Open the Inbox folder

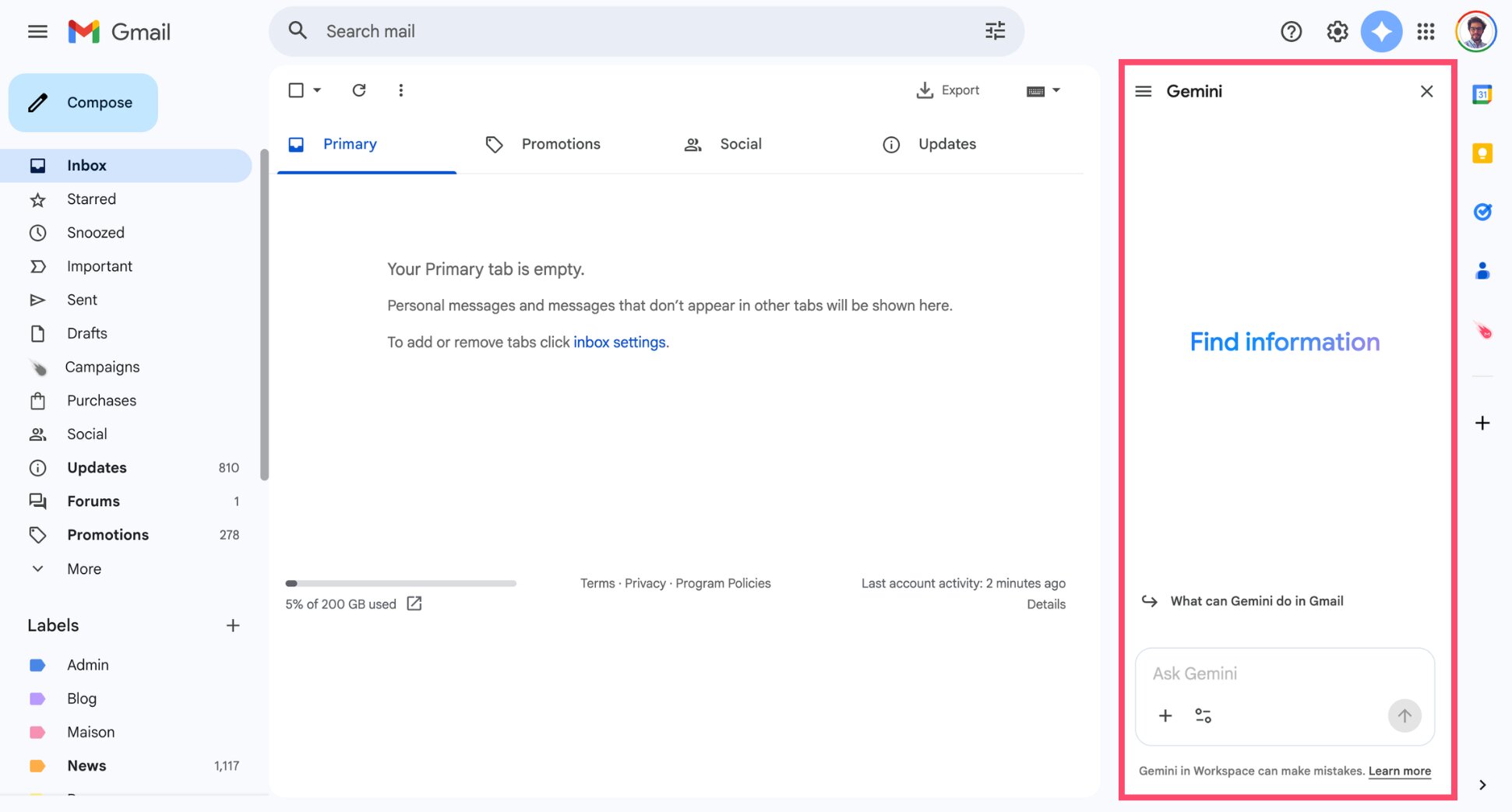(x=126, y=166)
